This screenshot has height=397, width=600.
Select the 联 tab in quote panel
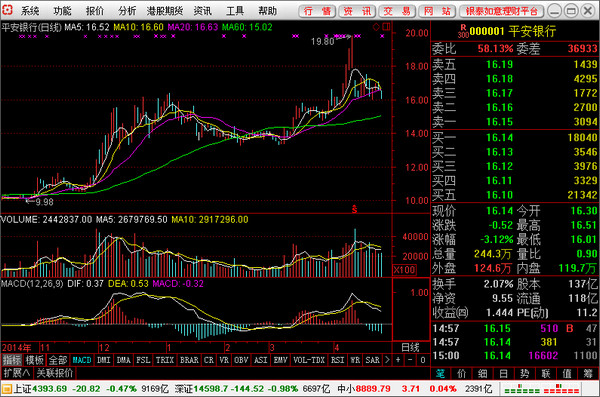tap(546, 373)
